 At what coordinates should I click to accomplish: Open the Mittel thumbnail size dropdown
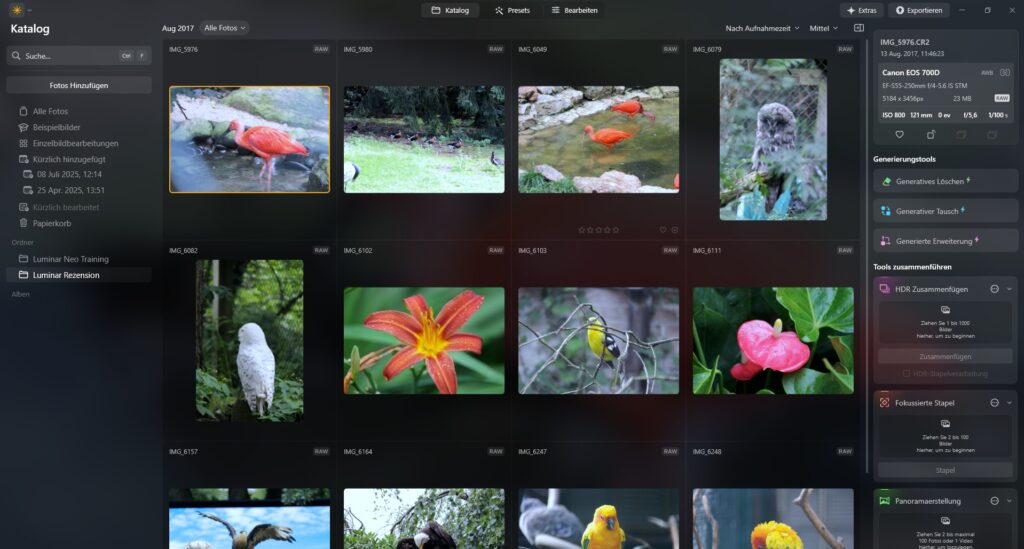tap(824, 28)
